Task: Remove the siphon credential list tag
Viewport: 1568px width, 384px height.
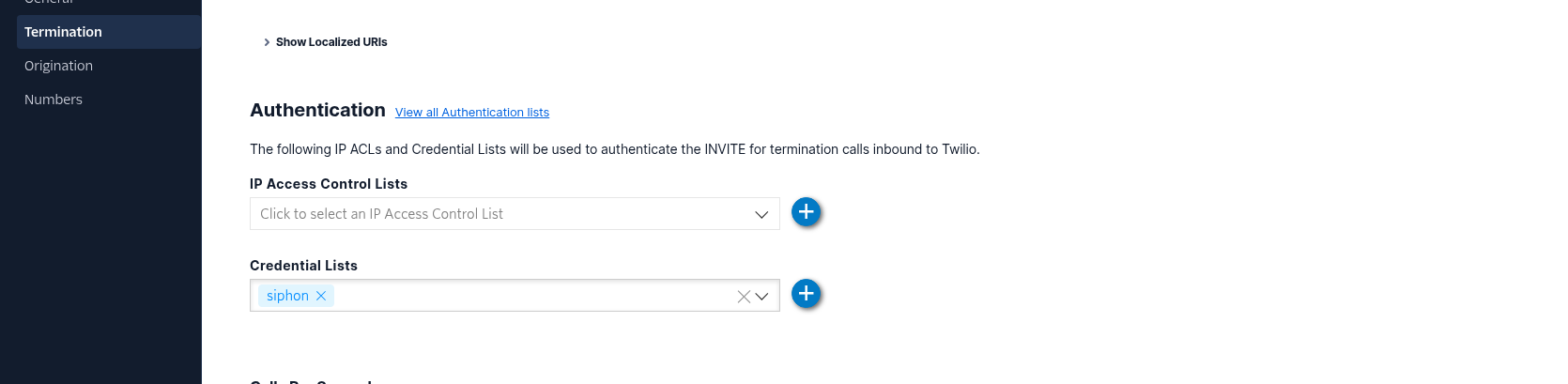Action: click(x=321, y=296)
